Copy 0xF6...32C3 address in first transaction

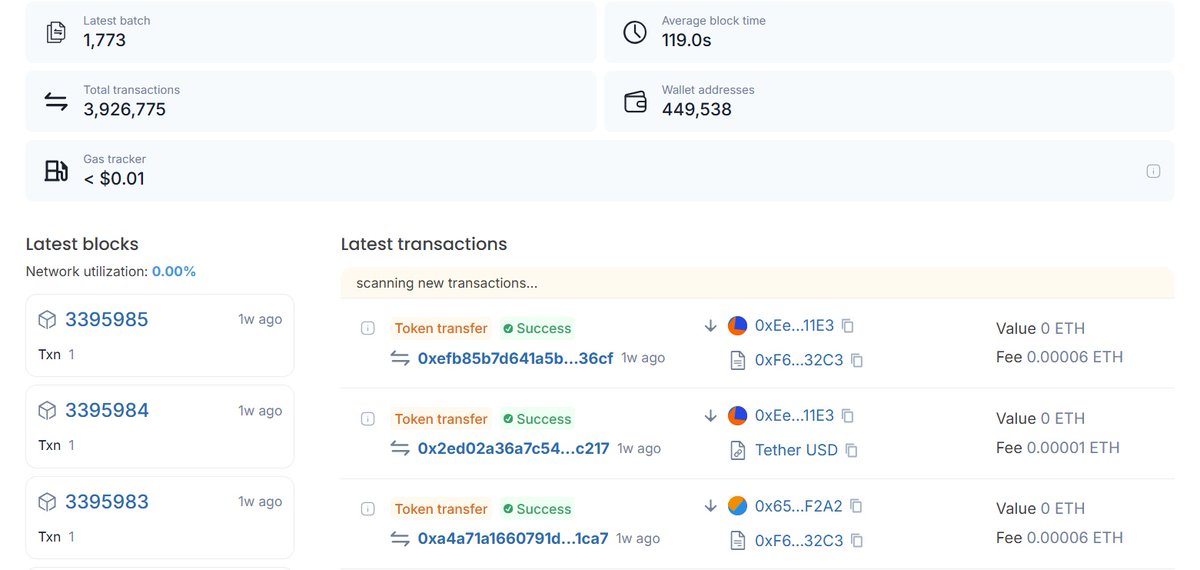[x=857, y=360]
